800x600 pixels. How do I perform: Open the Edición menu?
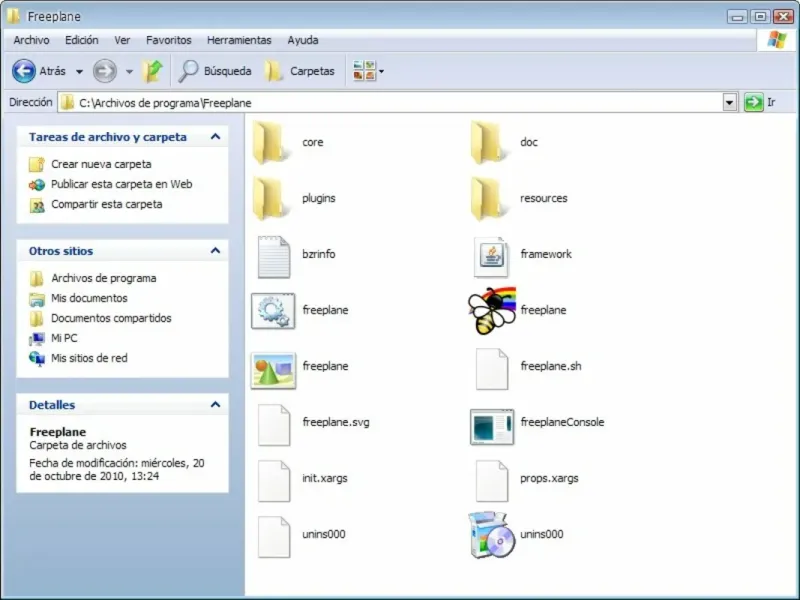coord(82,40)
